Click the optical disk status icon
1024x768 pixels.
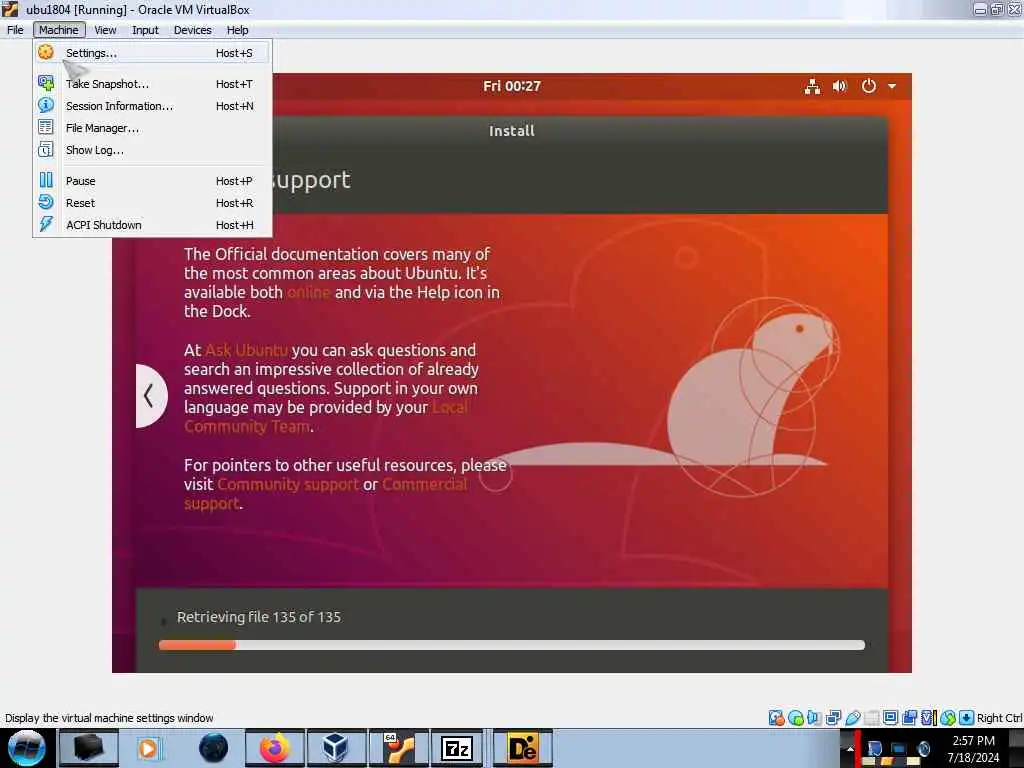(x=795, y=718)
